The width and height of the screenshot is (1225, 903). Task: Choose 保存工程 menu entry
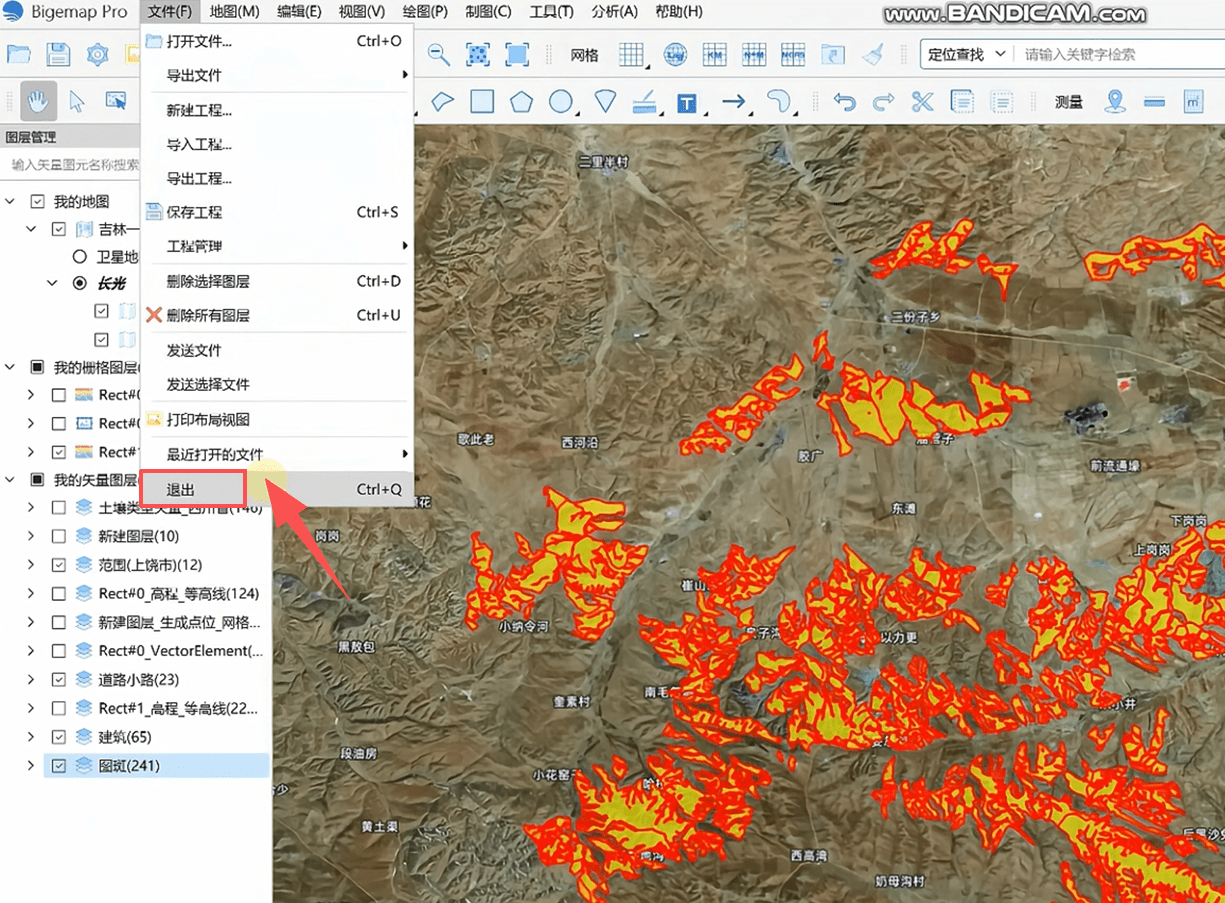[276, 212]
